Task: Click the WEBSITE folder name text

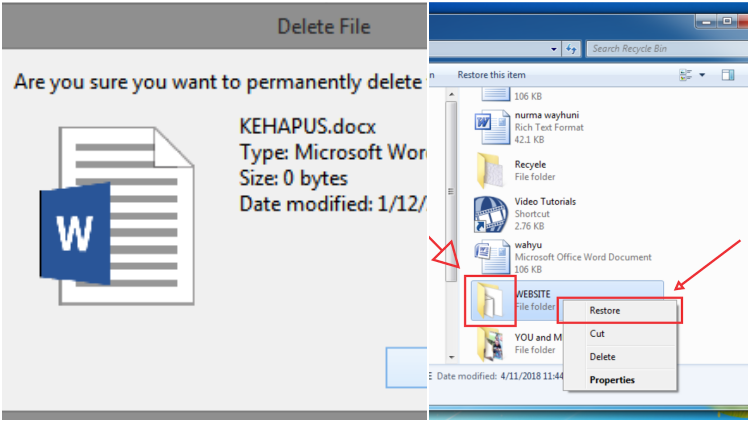Action: click(x=532, y=294)
